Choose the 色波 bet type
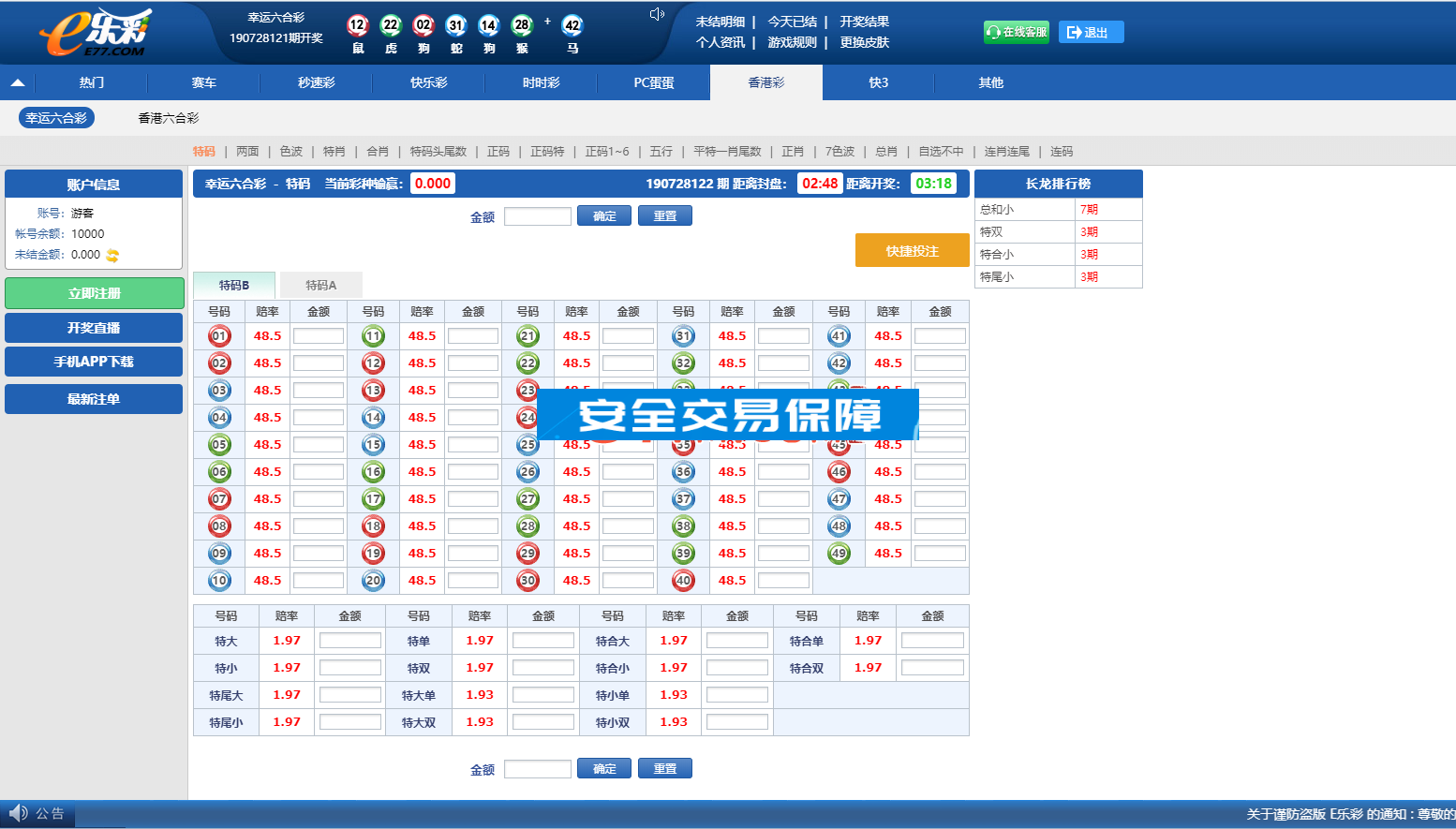Screen dimensions: 1456x829 pyautogui.click(x=291, y=151)
